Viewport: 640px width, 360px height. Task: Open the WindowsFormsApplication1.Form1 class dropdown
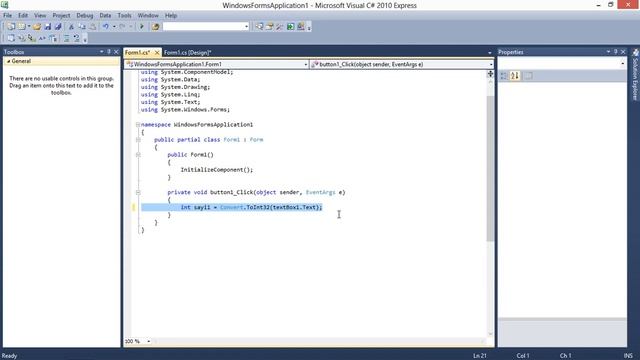305,64
